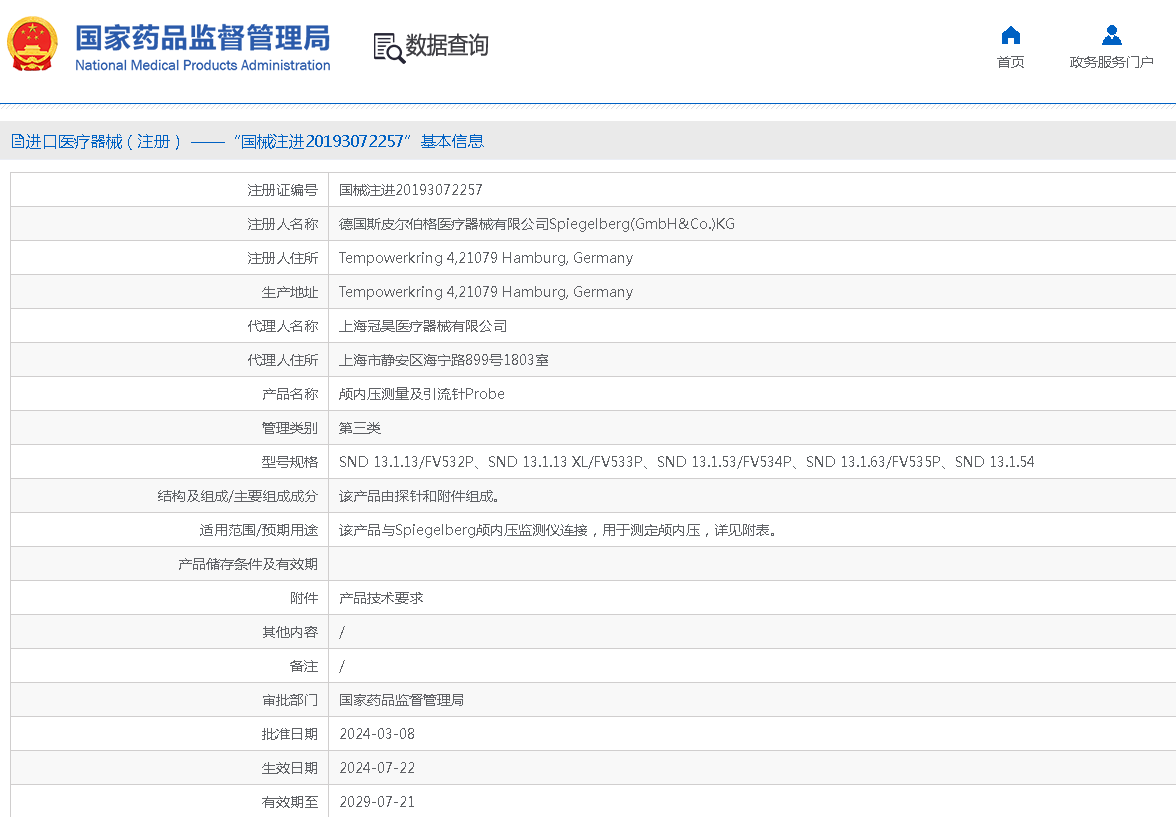Open the 数据查询 heading text
Screen dimensions: 1176x817
point(447,46)
